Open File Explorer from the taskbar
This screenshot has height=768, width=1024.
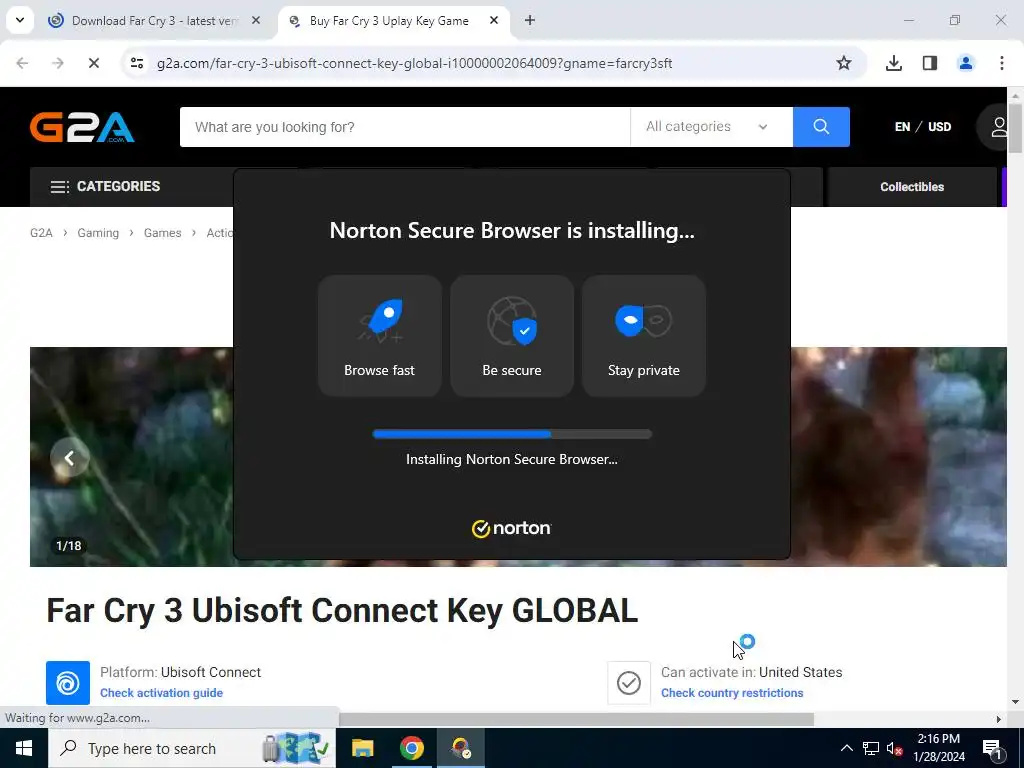(362, 748)
